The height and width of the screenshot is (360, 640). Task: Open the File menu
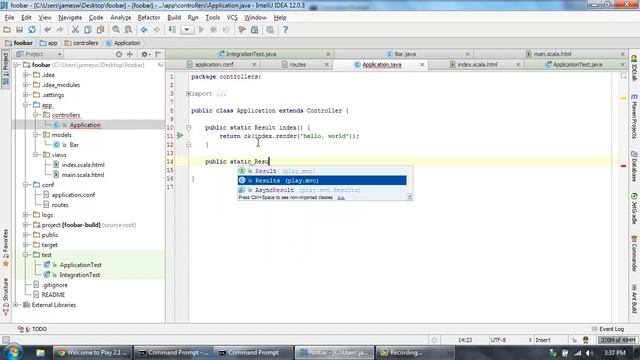(9, 18)
